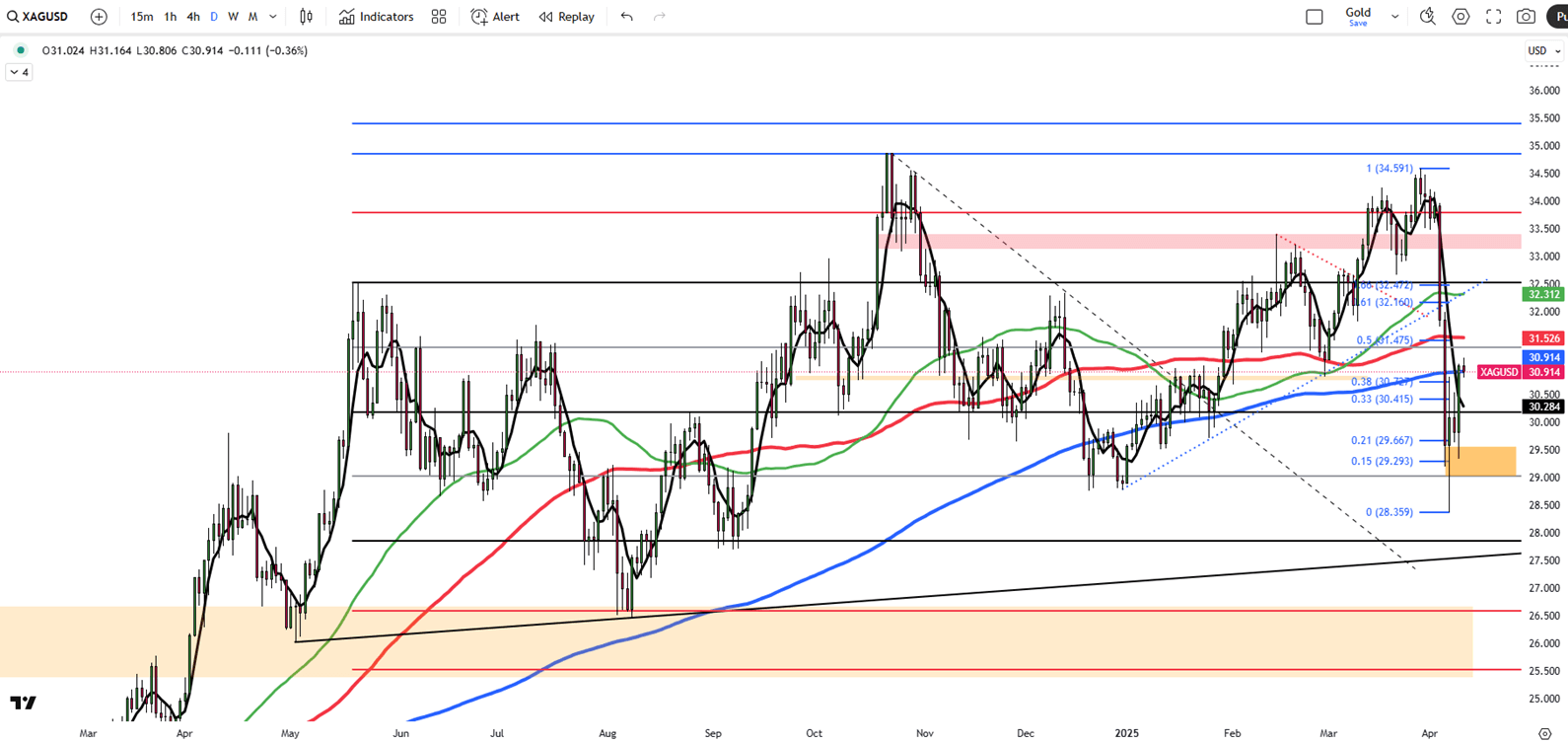Open the Indicators dialog
1568x743 pixels.
(x=376, y=17)
